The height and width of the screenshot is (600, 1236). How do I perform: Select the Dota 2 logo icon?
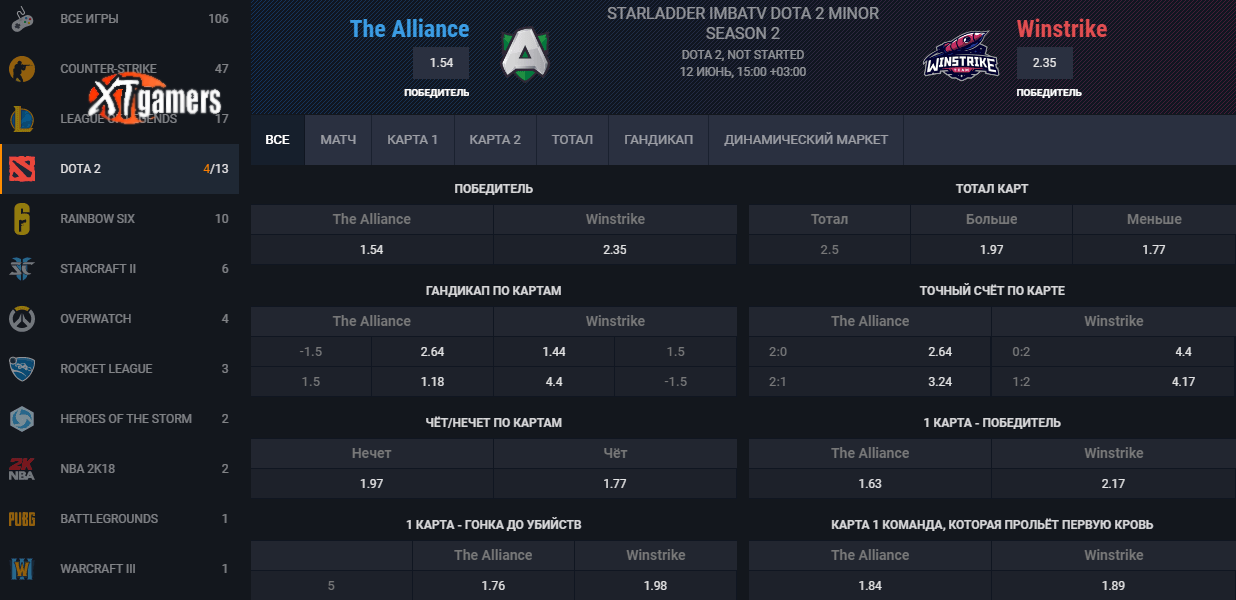click(x=22, y=169)
